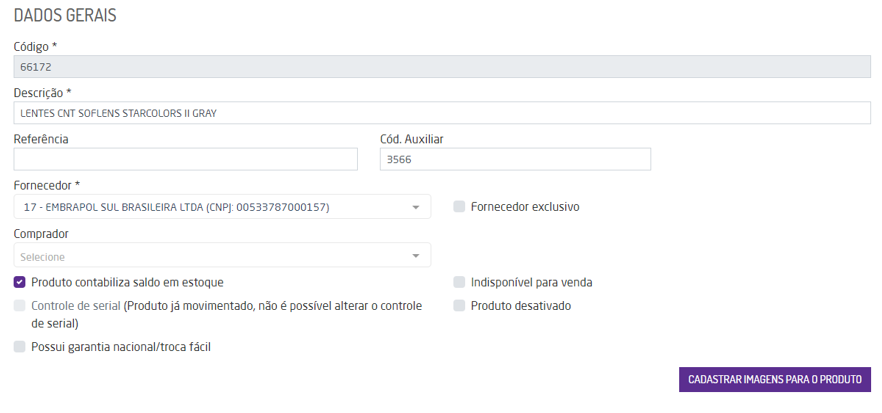The height and width of the screenshot is (413, 882).
Task: Enable Possui garantia nacional/troca fácil checkbox
Action: coord(20,347)
